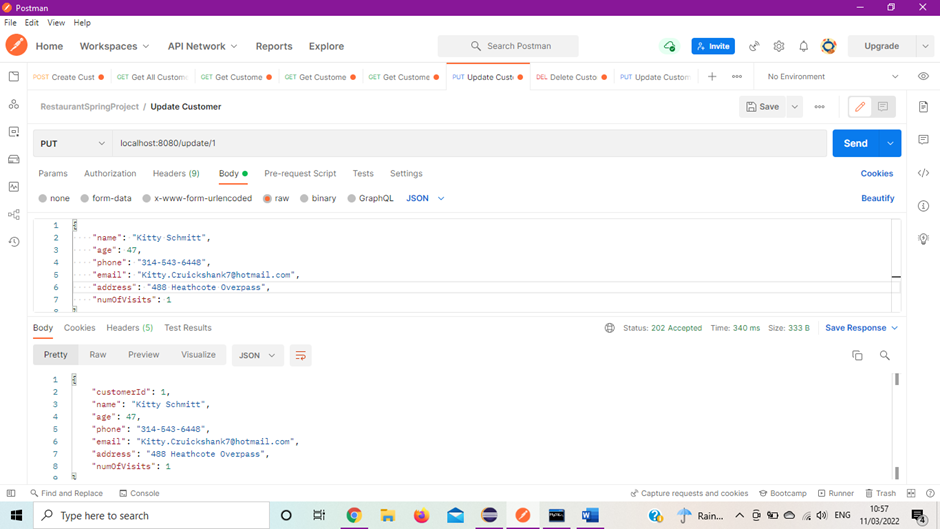Open the response JSON format dropdown
Screen dimensions: 940x529
(257, 356)
